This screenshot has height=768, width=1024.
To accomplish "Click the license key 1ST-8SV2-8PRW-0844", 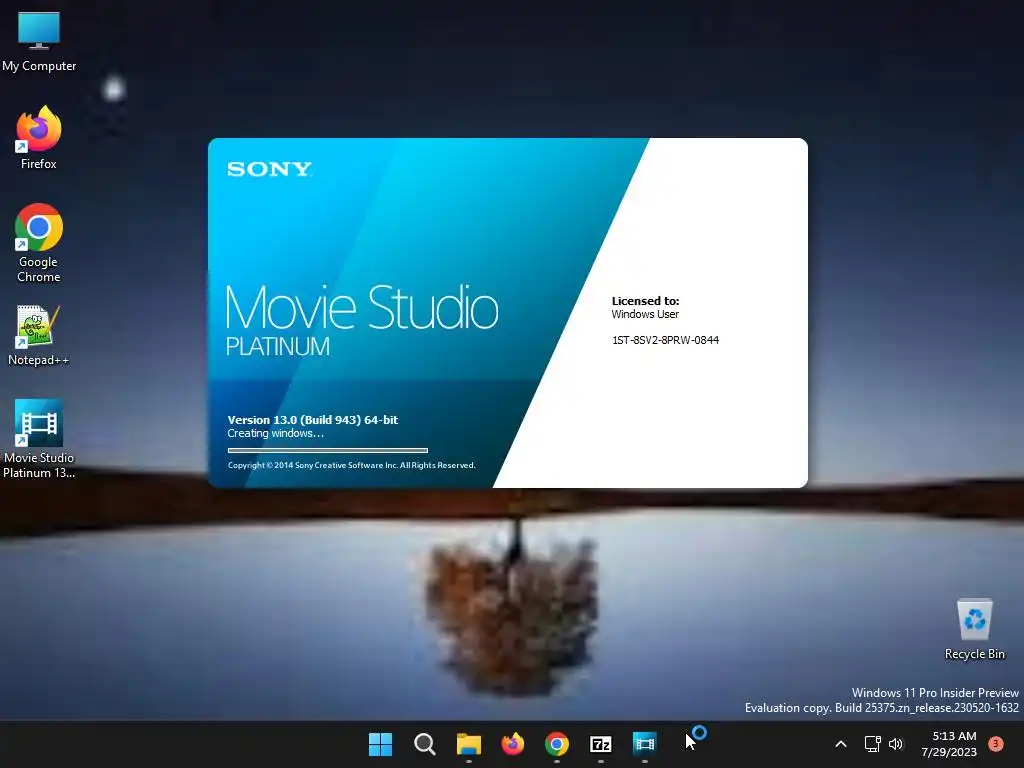I will point(665,340).
